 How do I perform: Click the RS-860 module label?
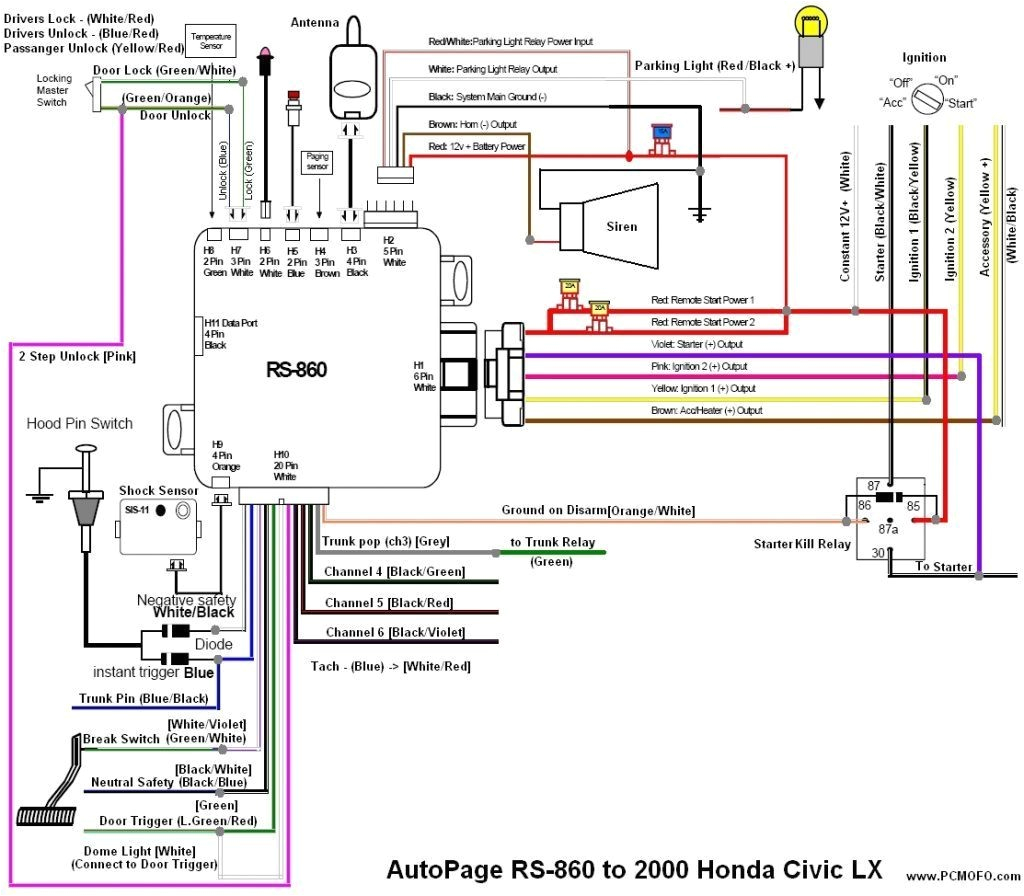pos(296,369)
